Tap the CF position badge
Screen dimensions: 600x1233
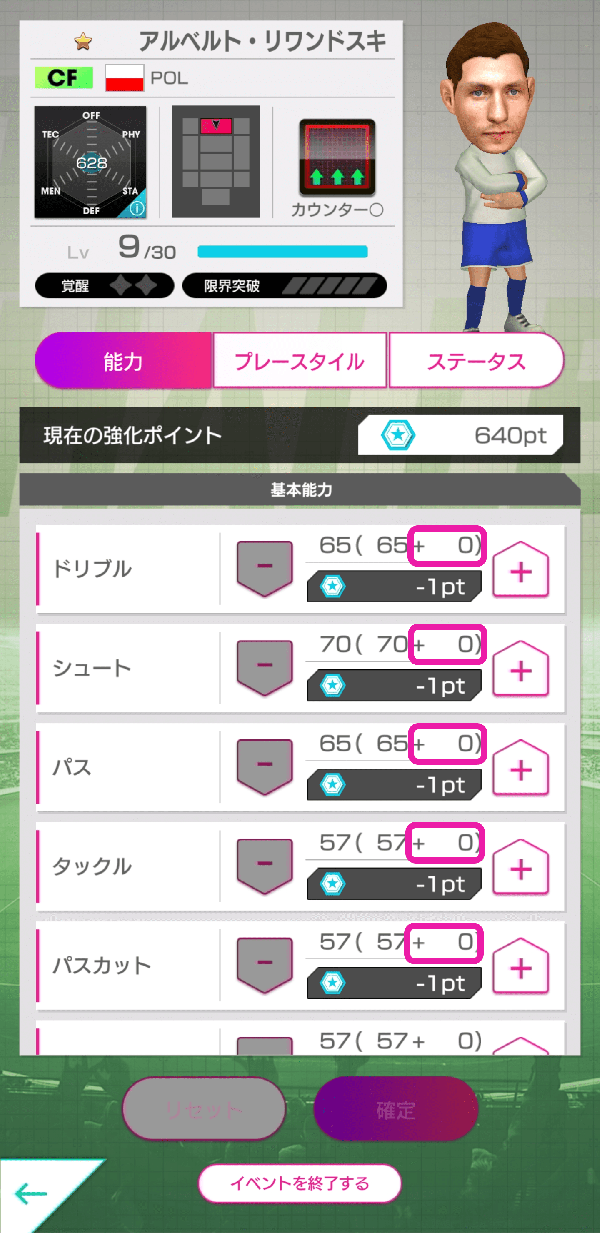63,78
